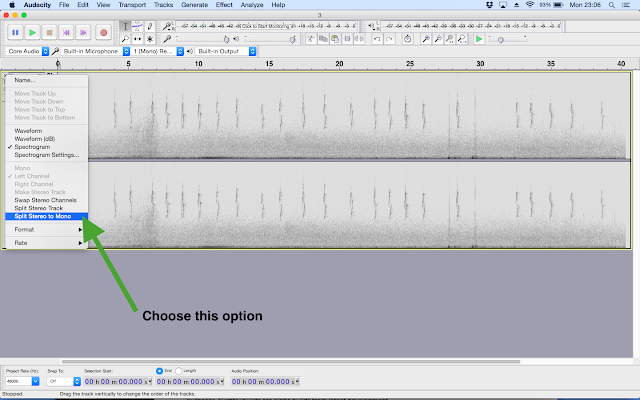Start playback with the main Play button
Image resolution: width=640 pixels, height=400 pixels.
pos(32,32)
